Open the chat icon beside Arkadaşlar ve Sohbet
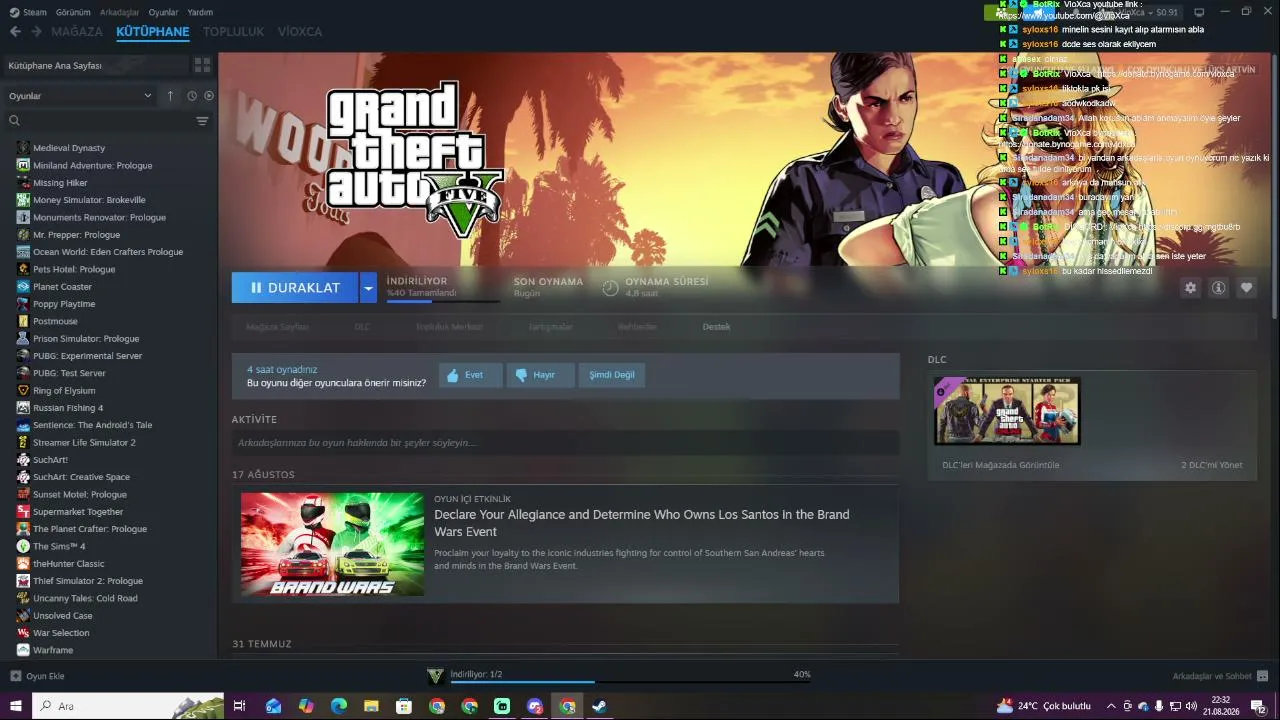Screen dimensions: 1280x720 1262,676
